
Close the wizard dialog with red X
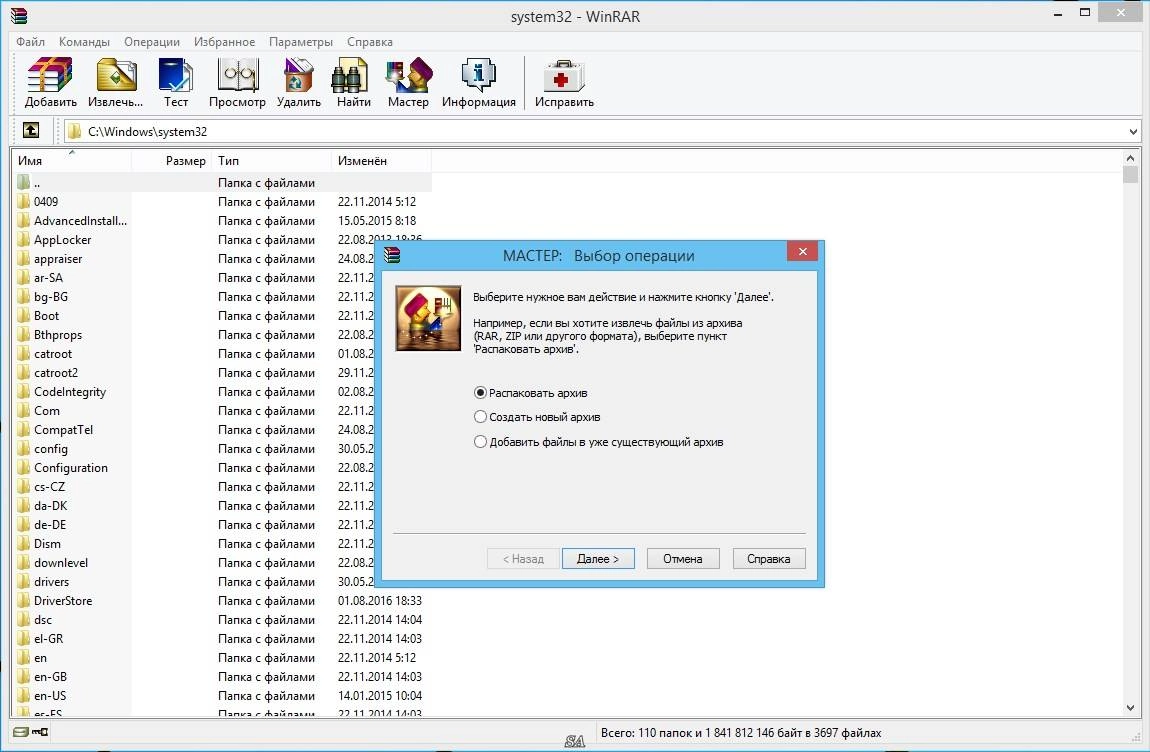click(802, 252)
